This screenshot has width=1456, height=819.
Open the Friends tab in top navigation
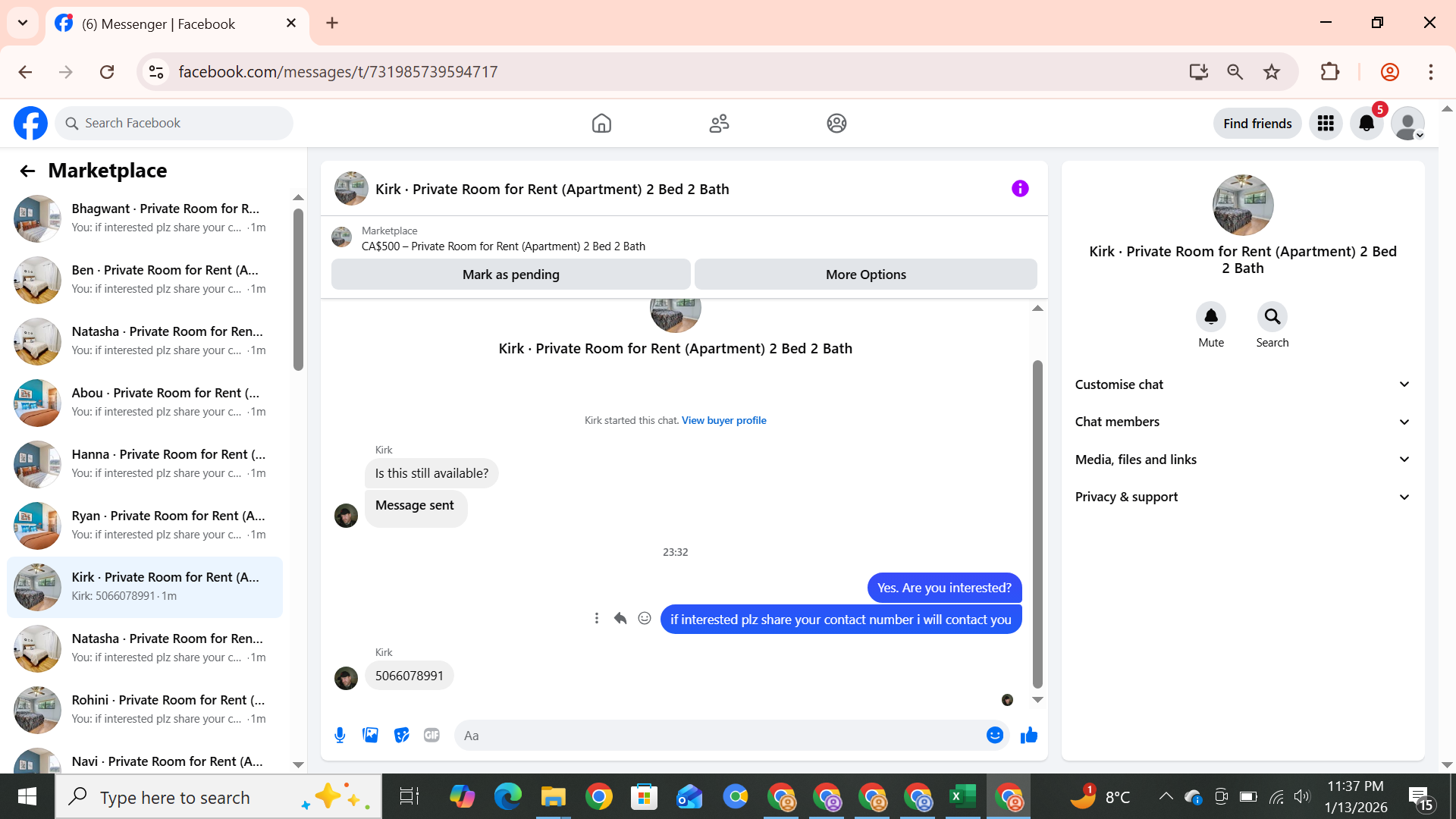pos(719,124)
